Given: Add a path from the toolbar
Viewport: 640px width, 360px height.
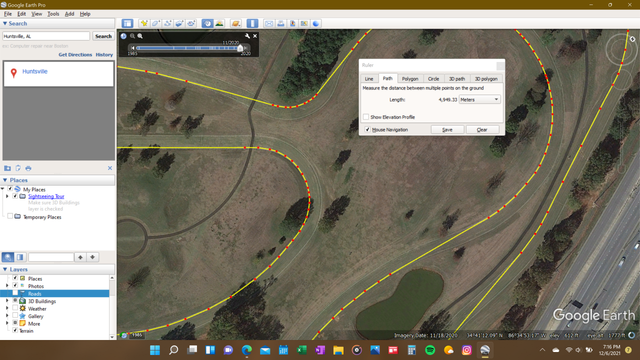Looking at the screenshot, I should pyautogui.click(x=167, y=23).
